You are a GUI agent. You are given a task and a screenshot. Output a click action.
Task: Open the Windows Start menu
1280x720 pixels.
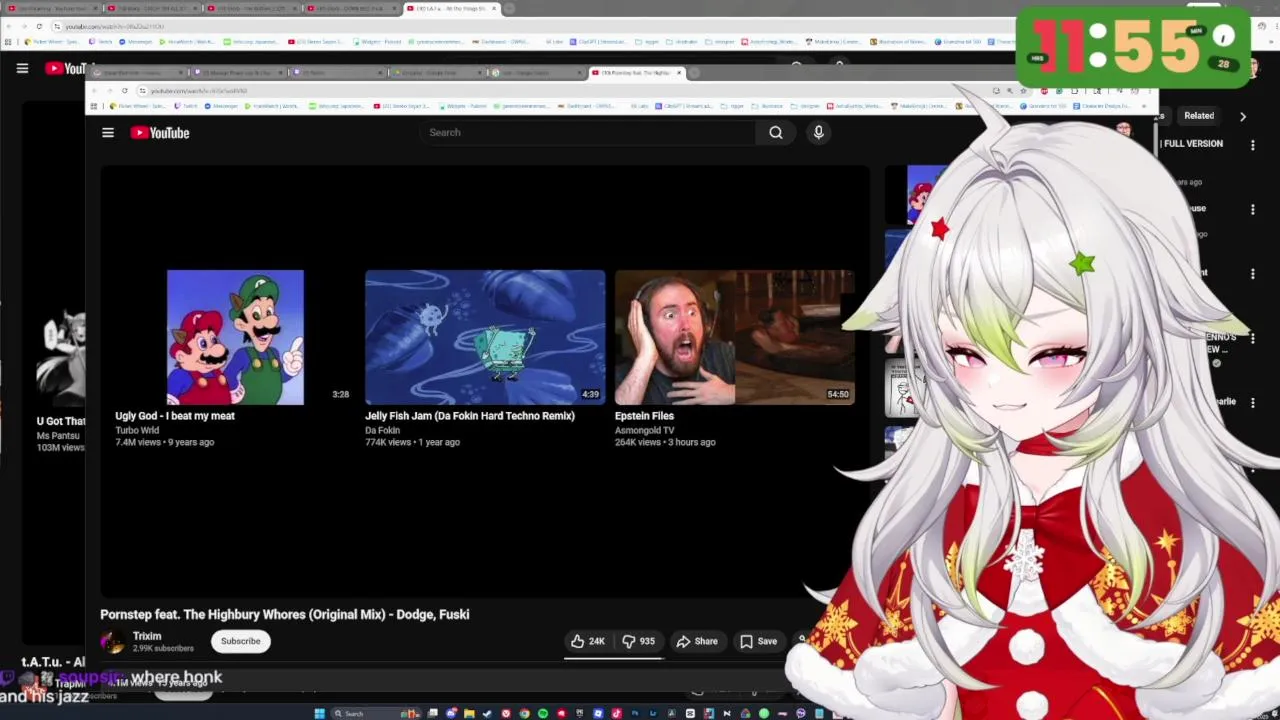pyautogui.click(x=320, y=713)
